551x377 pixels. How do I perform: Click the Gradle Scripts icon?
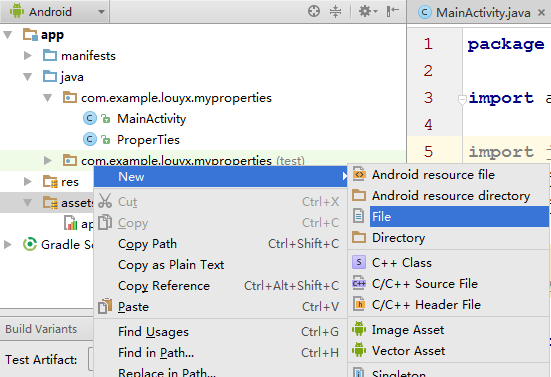click(30, 244)
